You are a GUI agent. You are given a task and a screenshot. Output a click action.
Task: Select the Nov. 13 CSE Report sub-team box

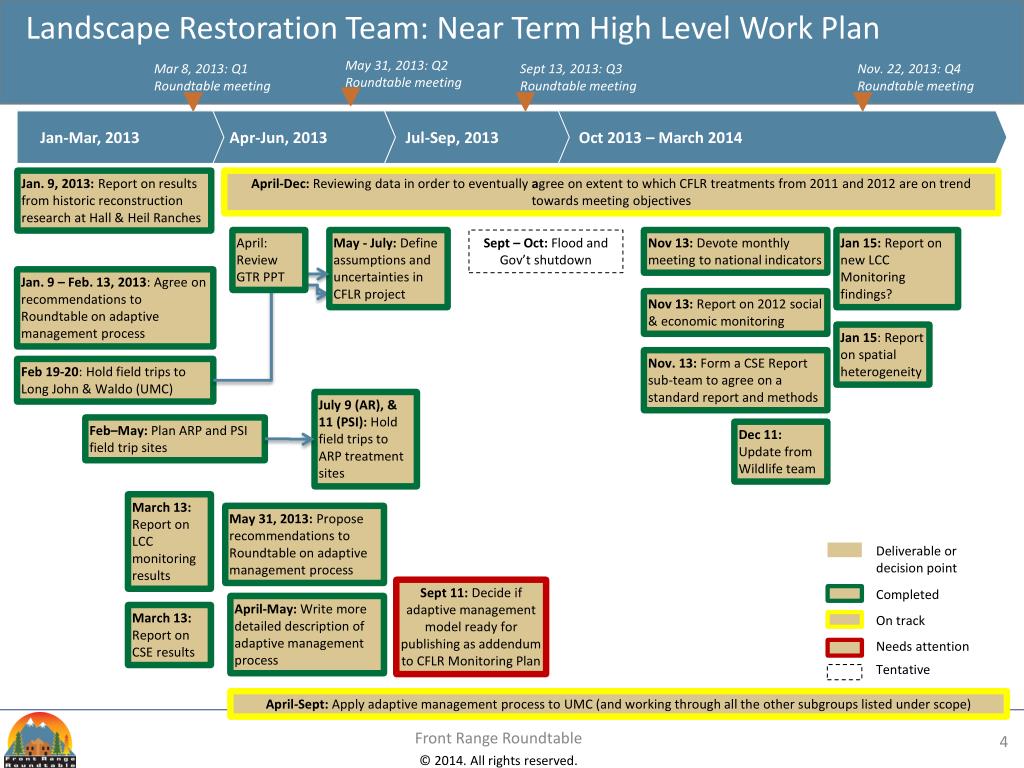point(735,380)
